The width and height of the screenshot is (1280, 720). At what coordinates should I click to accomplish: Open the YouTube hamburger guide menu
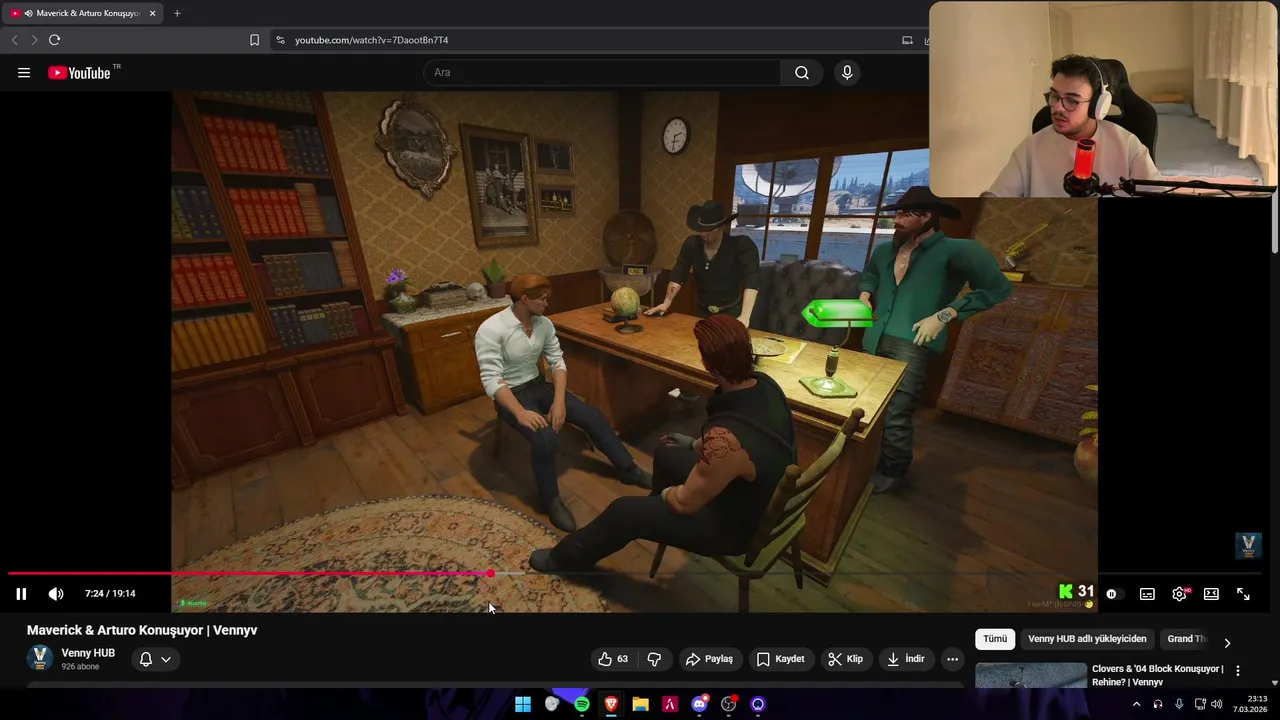pyautogui.click(x=24, y=73)
